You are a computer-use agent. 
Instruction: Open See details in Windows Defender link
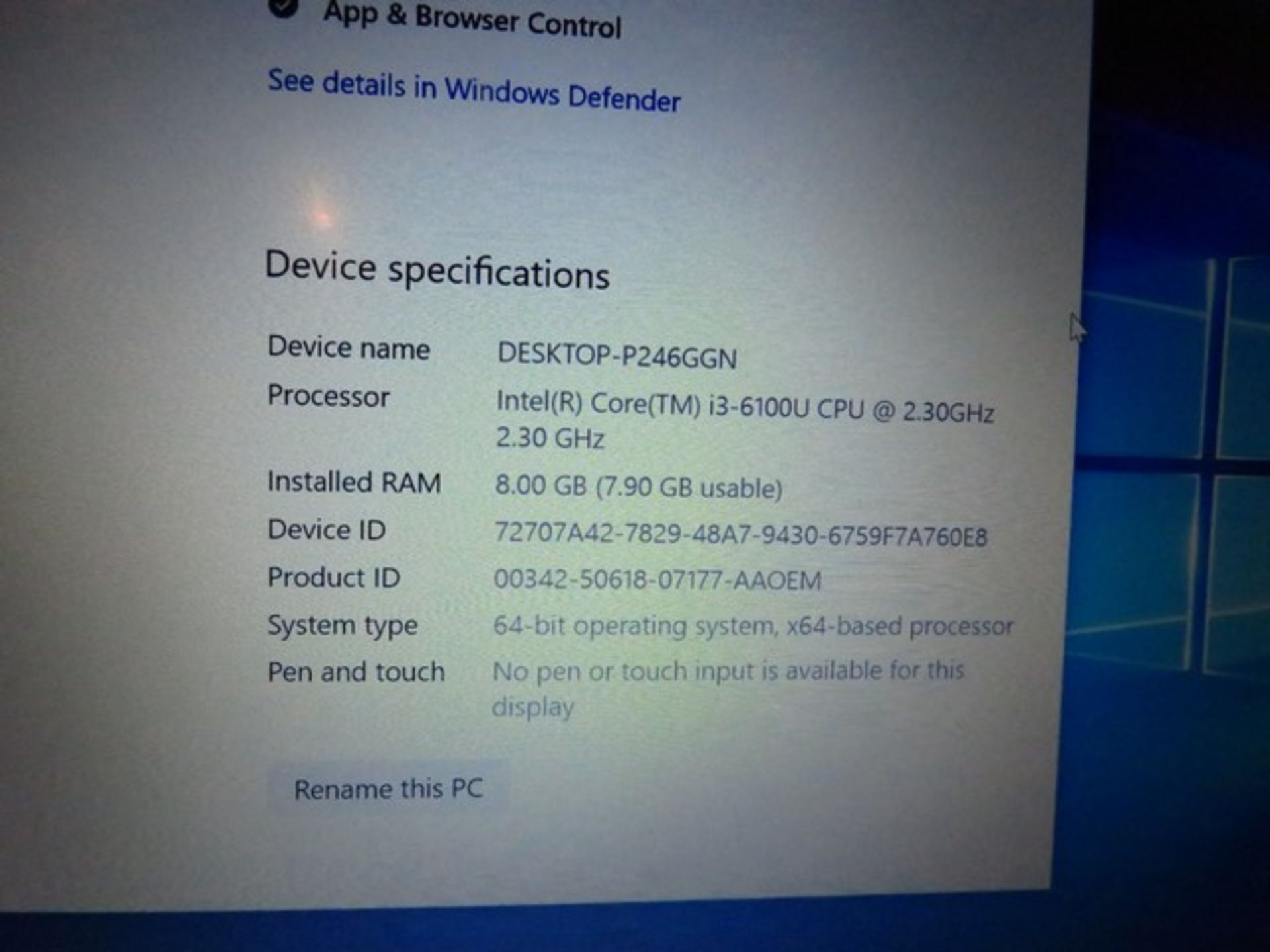(x=474, y=91)
